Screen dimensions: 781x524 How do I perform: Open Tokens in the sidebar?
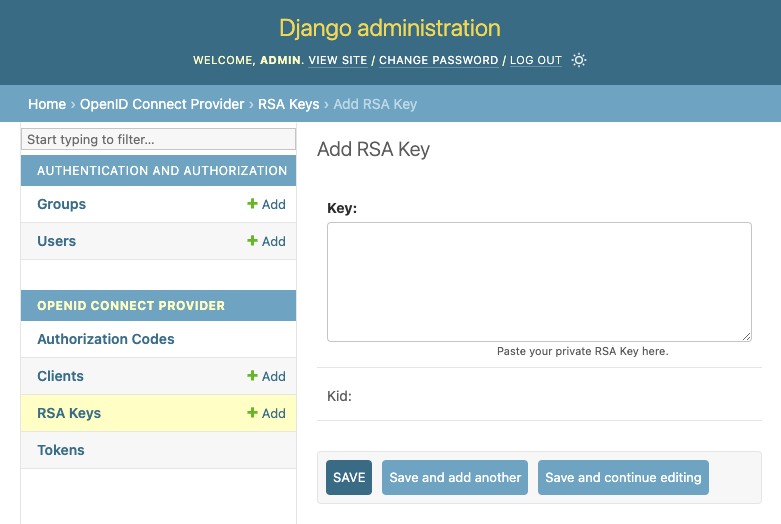61,450
